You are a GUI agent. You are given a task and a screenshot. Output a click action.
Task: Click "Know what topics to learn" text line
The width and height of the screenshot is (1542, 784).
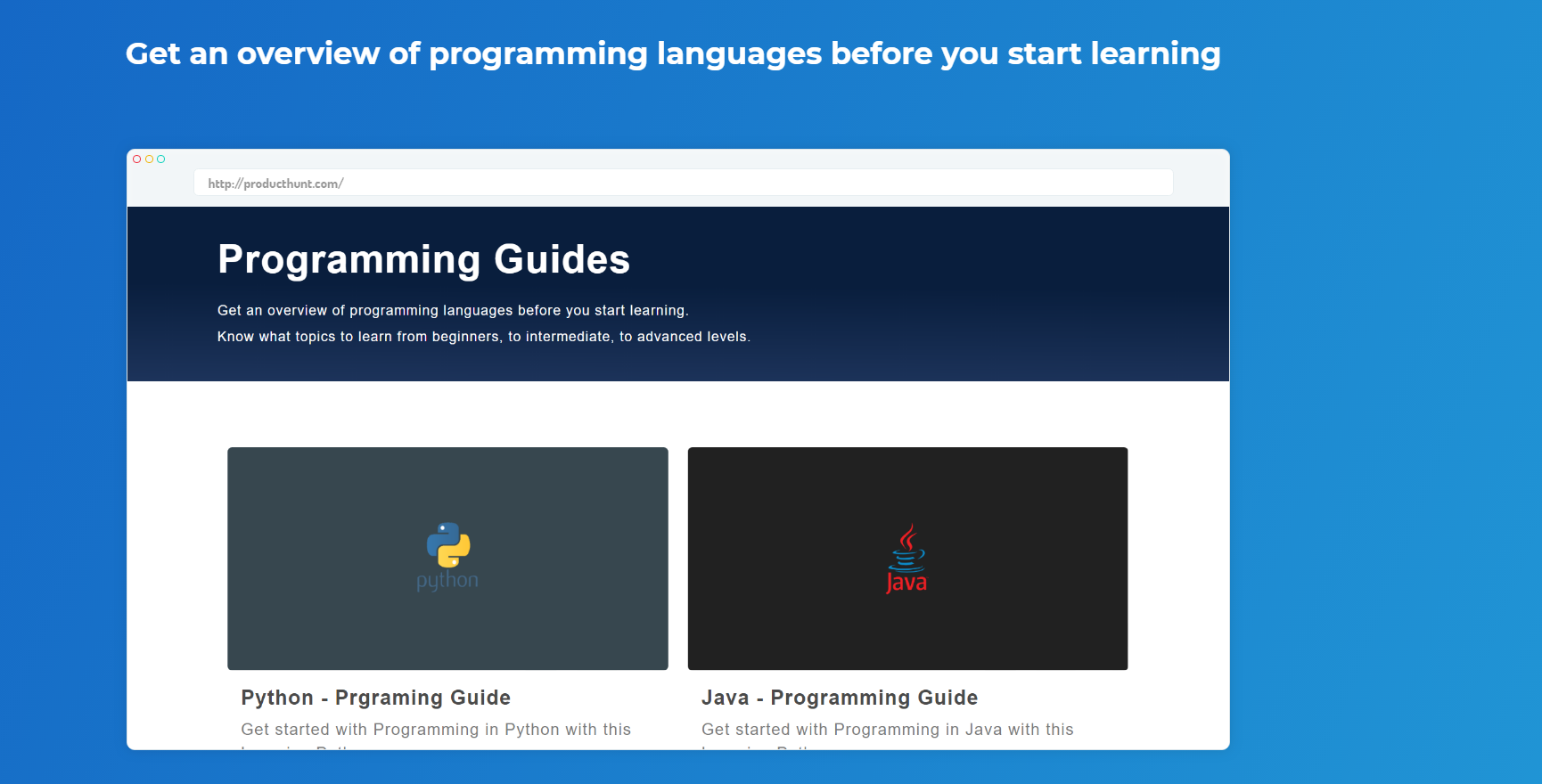484,337
